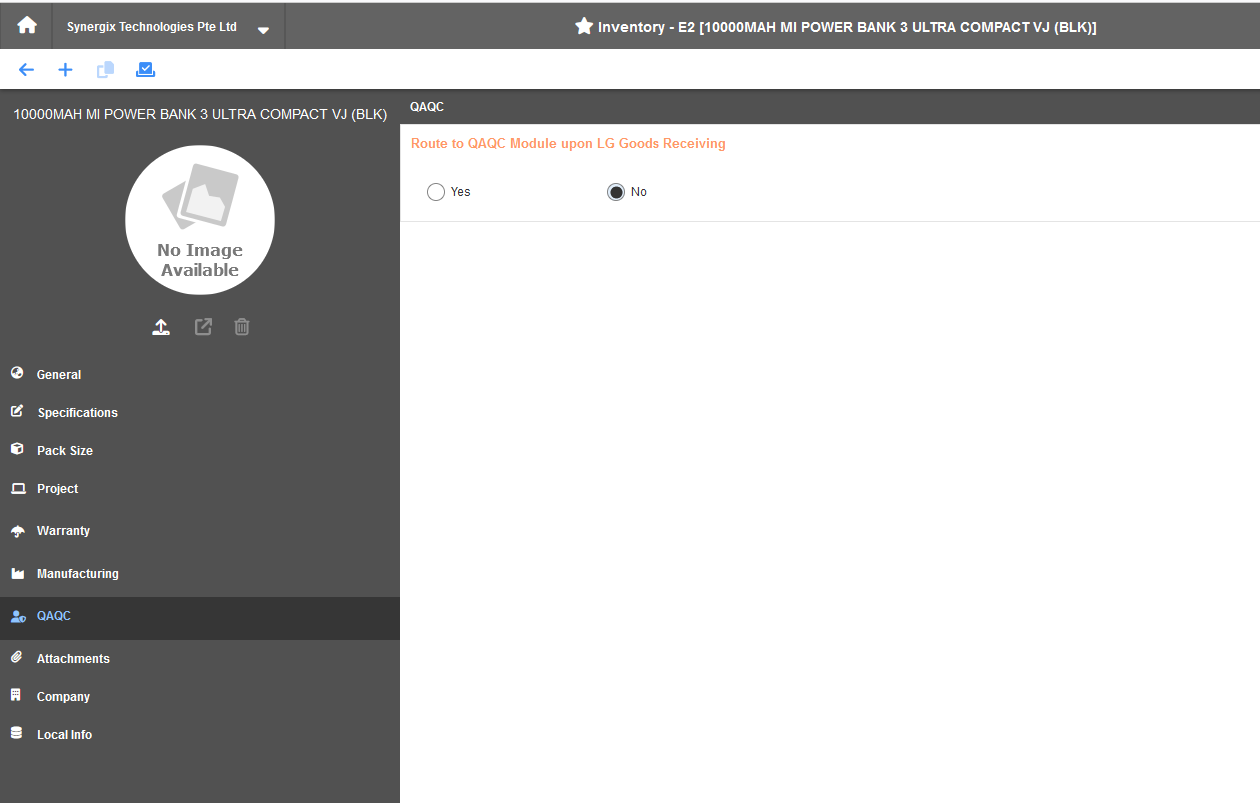Click the save icon in toolbar
The width and height of the screenshot is (1260, 803).
point(145,70)
